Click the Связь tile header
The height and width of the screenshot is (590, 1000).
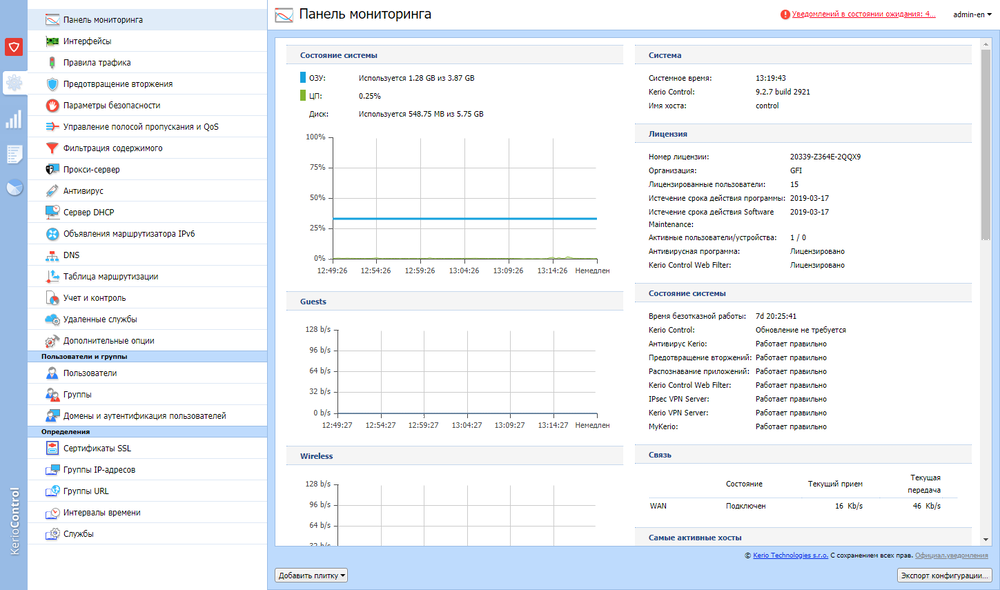click(x=803, y=455)
